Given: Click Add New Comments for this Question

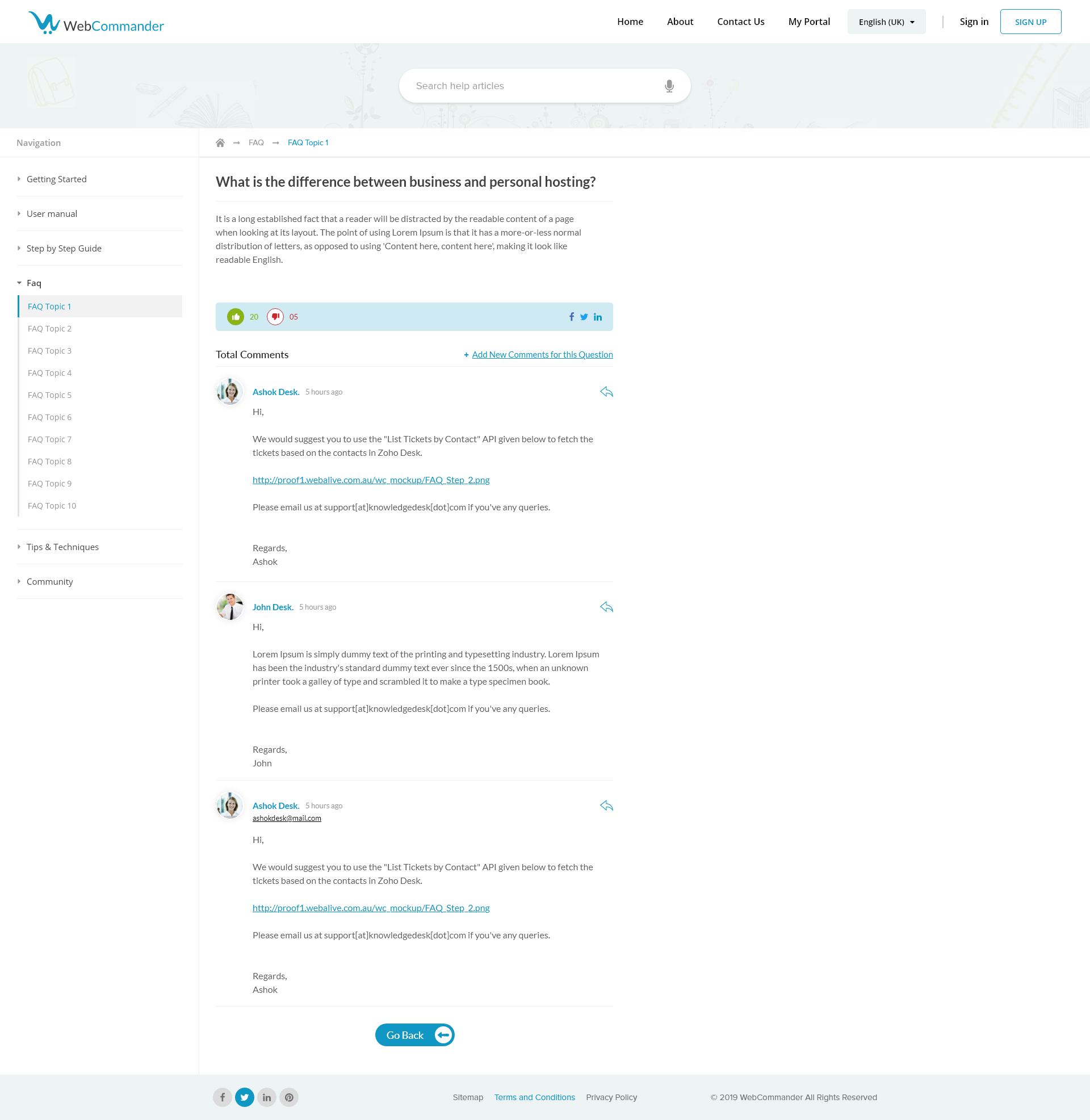Looking at the screenshot, I should point(542,355).
